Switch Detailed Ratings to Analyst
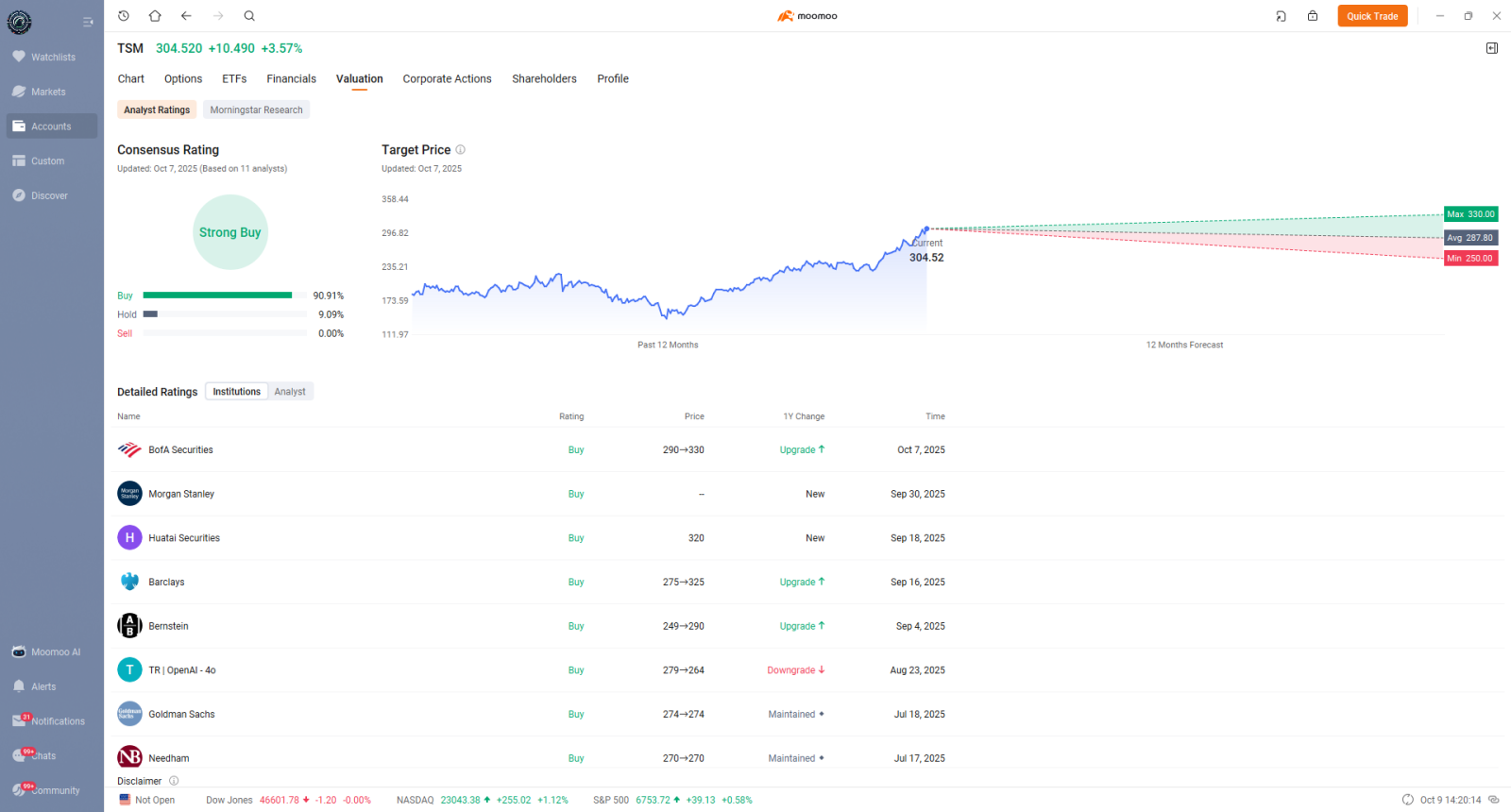 click(290, 392)
